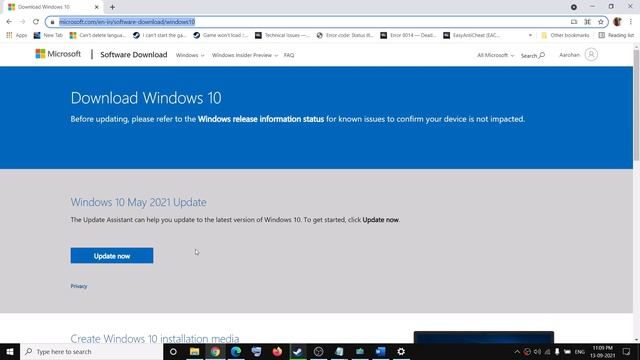Click the ENG language indicator
Viewport: 640px width, 360px height.
[x=580, y=352]
